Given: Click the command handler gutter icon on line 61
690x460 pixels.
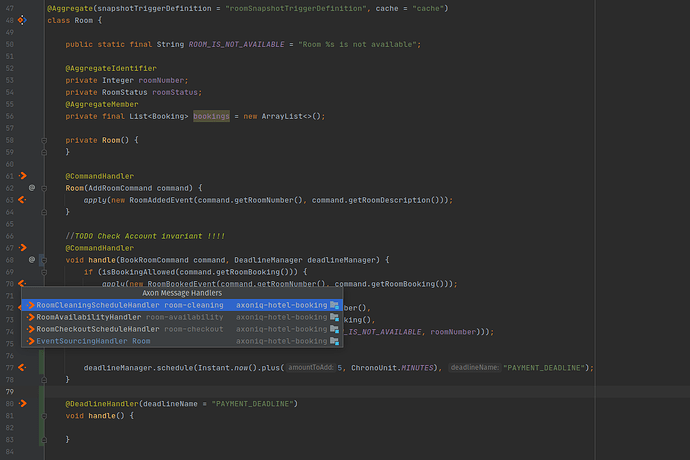Looking at the screenshot, I should pyautogui.click(x=22, y=176).
